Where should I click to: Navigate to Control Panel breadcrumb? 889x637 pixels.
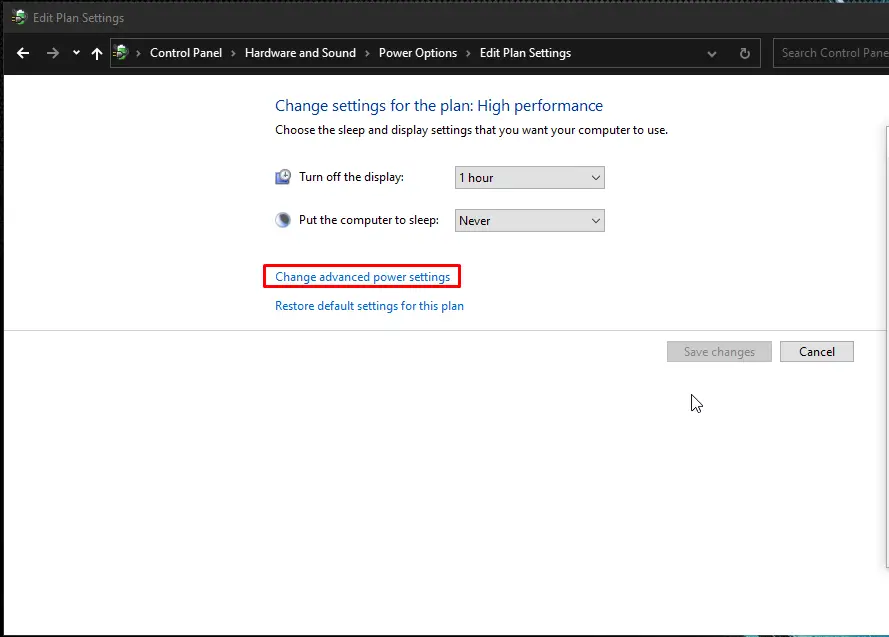[186, 53]
